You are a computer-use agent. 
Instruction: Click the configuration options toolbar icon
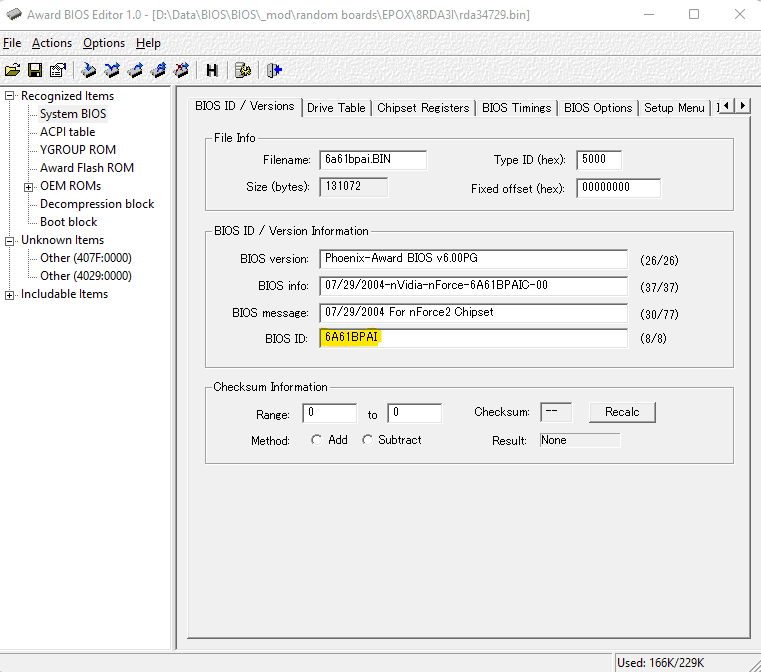243,70
